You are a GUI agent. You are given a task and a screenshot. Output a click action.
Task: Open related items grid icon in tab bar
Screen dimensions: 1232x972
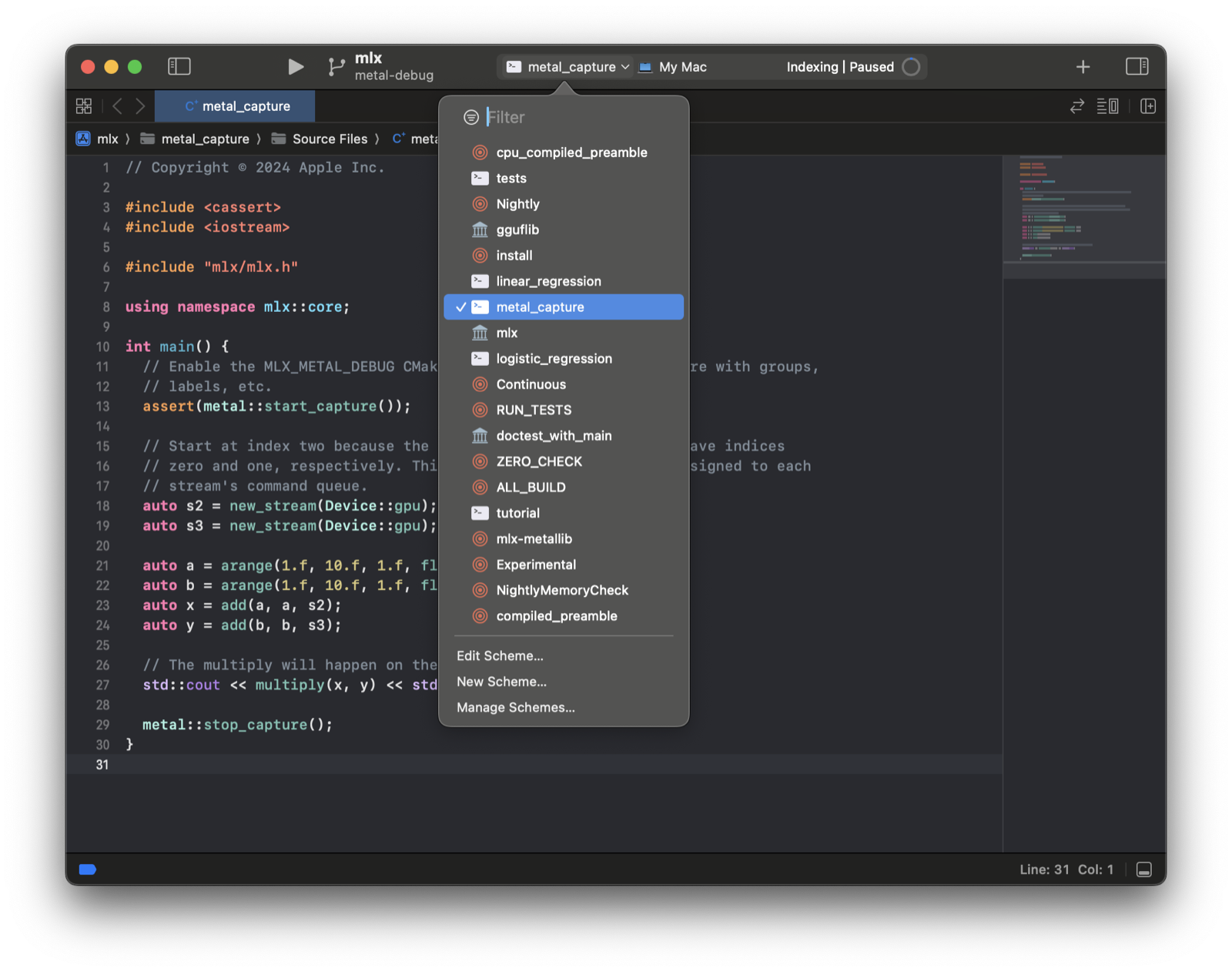83,106
